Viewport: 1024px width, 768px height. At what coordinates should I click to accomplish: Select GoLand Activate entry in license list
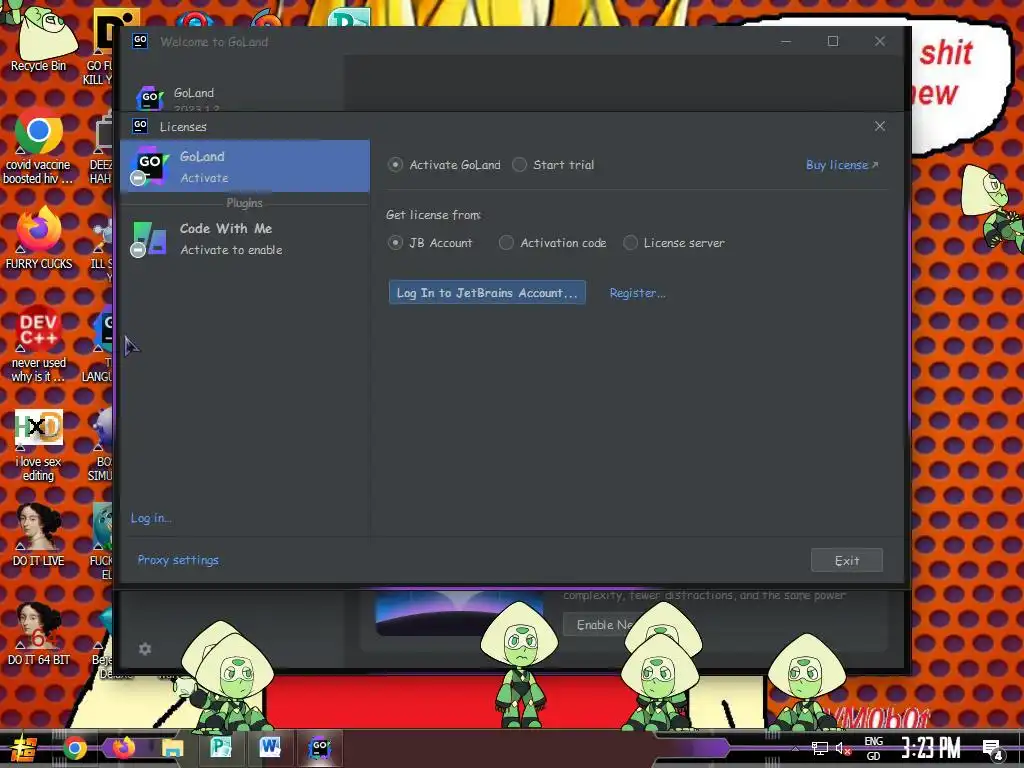(x=245, y=166)
